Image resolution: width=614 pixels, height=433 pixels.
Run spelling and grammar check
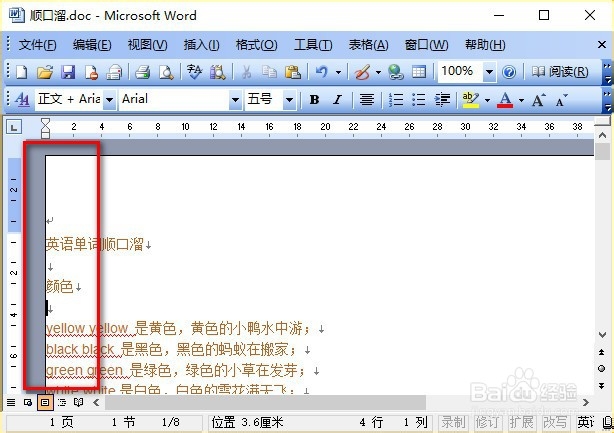(x=194, y=72)
